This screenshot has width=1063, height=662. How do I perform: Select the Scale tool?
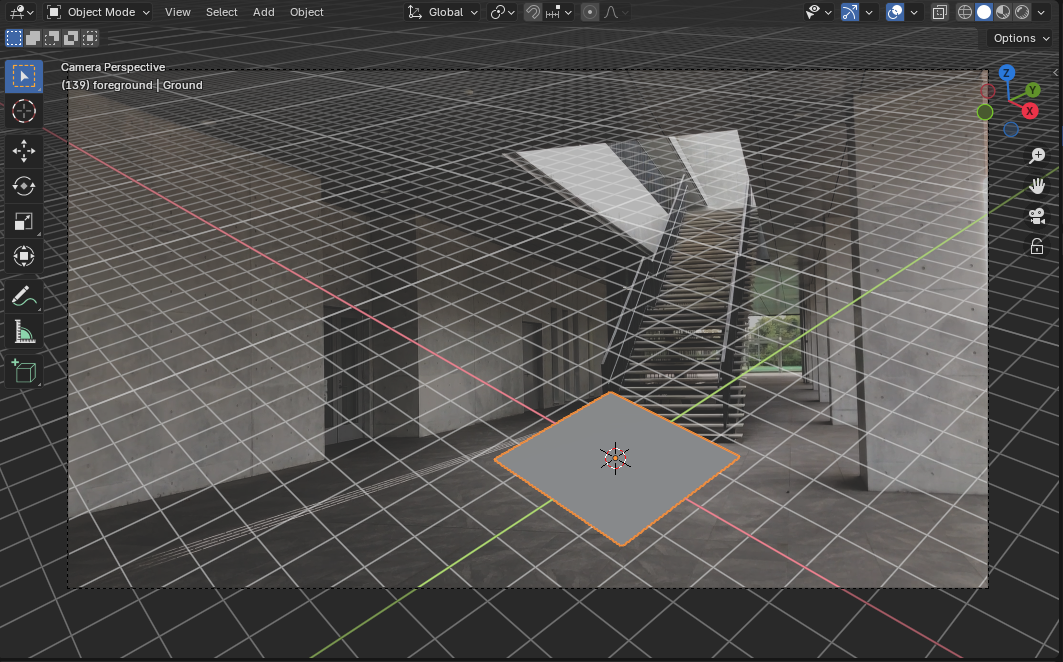click(24, 221)
